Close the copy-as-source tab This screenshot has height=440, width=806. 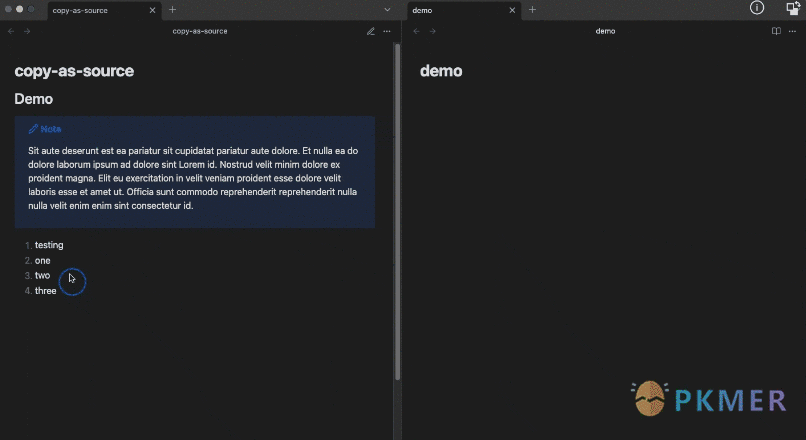152,10
